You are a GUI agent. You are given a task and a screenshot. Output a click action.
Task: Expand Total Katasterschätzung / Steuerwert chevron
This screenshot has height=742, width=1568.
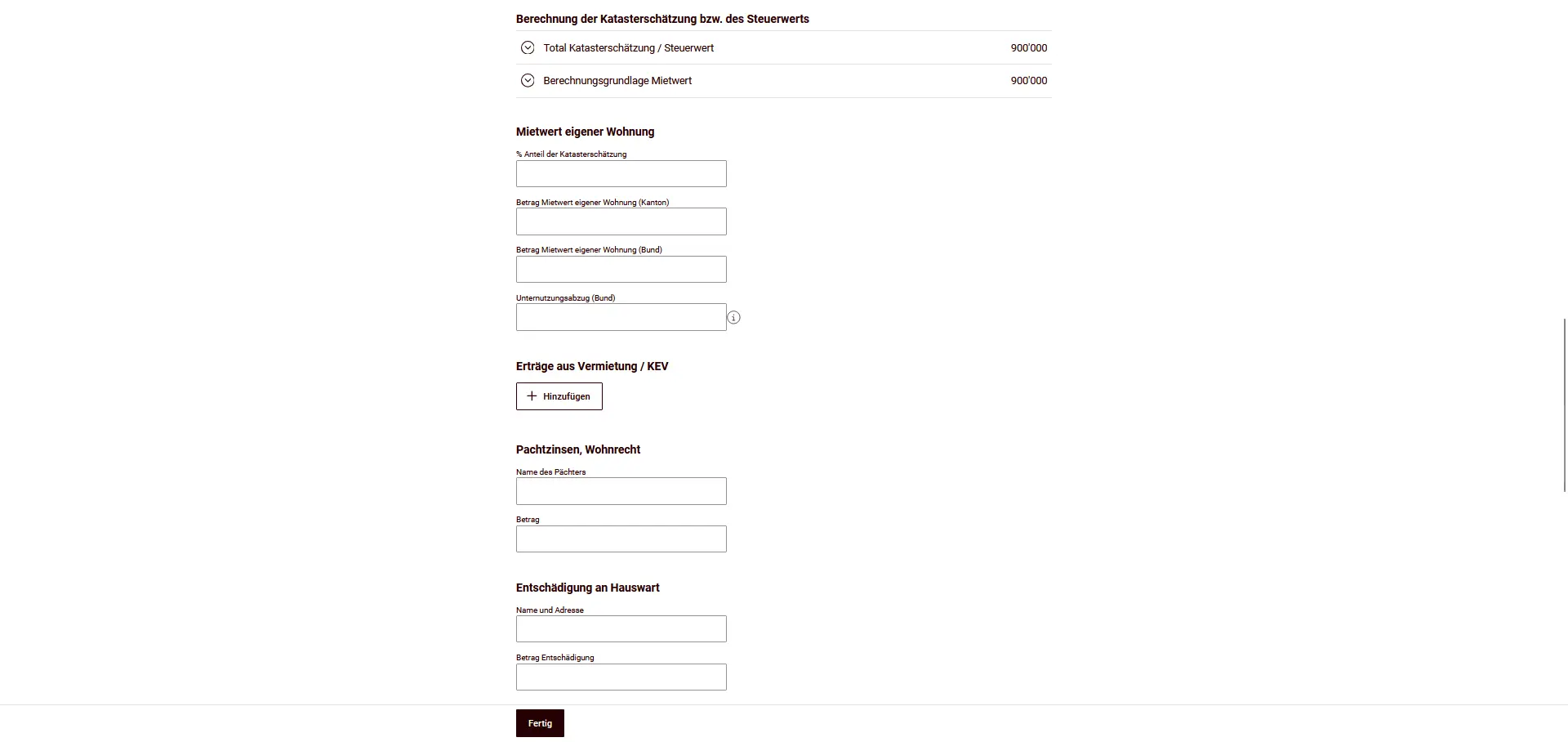tap(528, 48)
